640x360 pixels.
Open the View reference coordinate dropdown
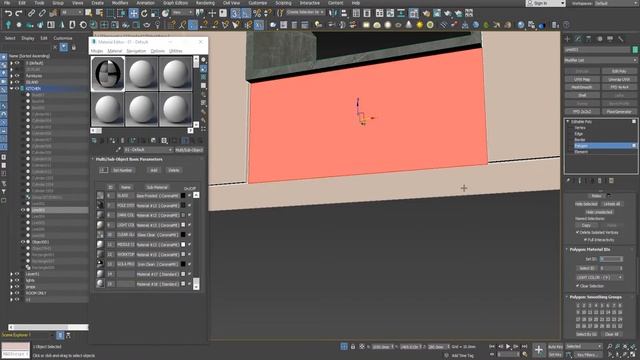pos(182,13)
